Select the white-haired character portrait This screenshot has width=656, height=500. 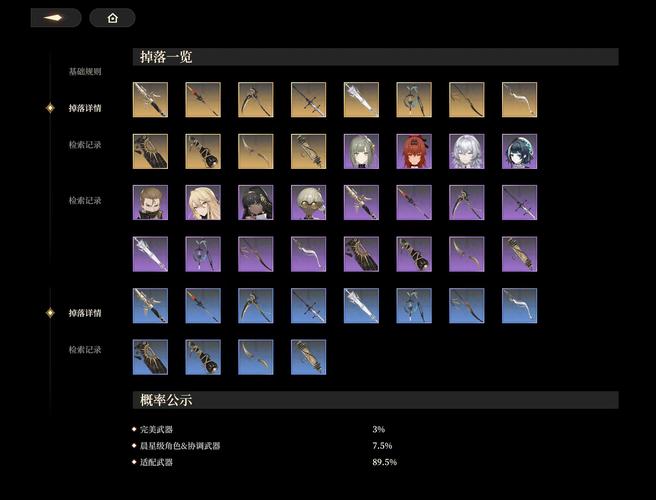pyautogui.click(x=466, y=151)
